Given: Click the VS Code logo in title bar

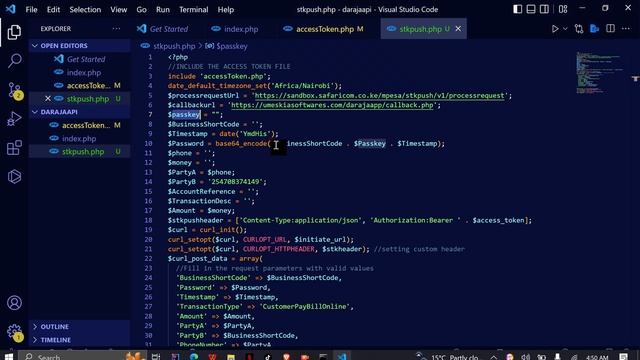Looking at the screenshot, I should tap(11, 9).
